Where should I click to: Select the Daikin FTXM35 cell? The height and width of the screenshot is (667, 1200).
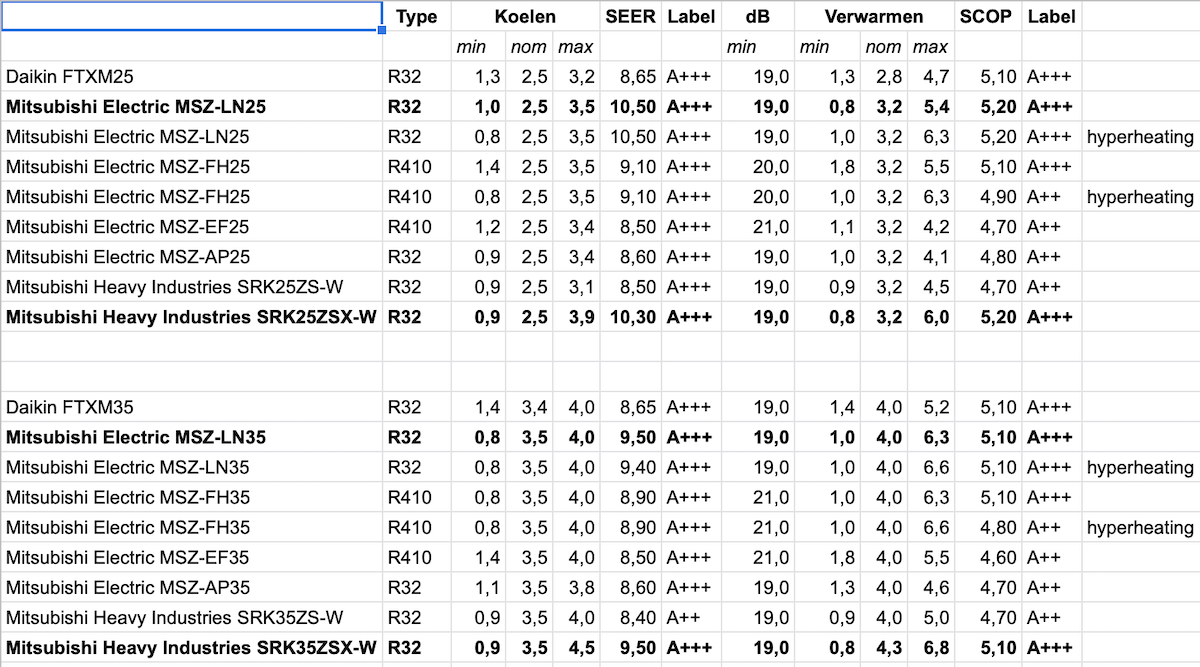(191, 407)
